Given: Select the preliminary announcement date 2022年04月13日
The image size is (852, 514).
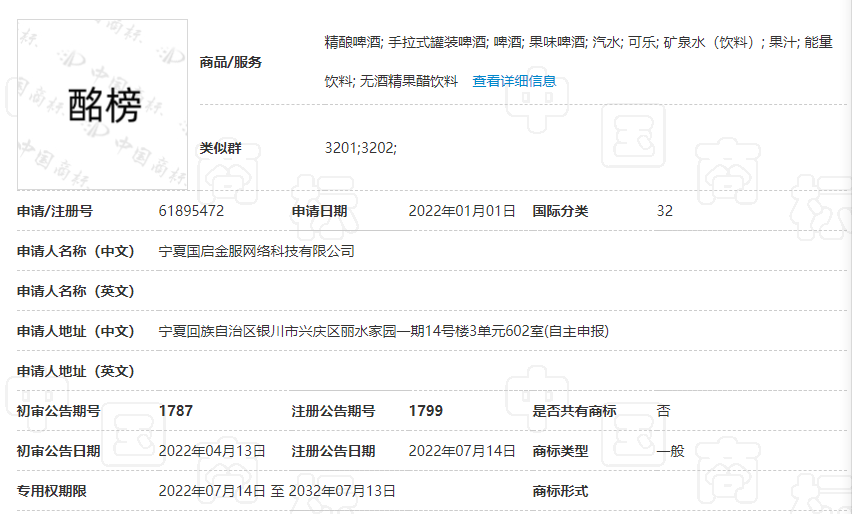Looking at the screenshot, I should click(x=212, y=451).
